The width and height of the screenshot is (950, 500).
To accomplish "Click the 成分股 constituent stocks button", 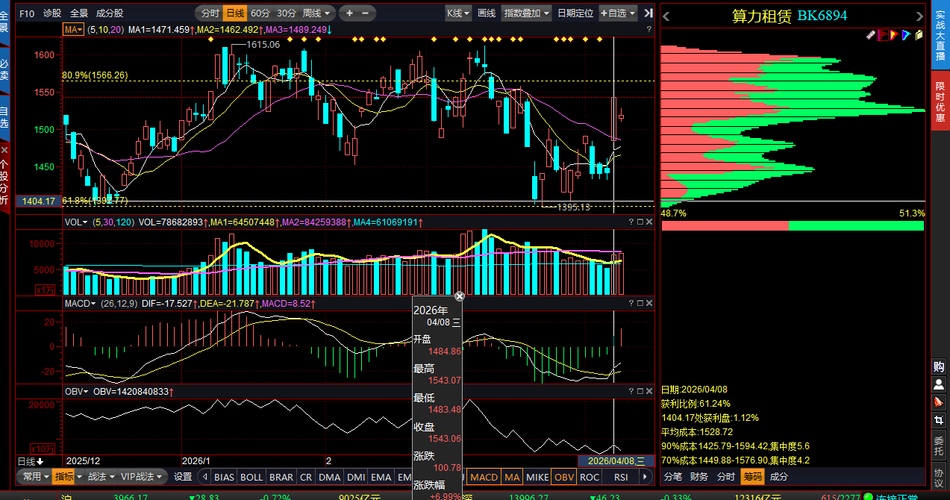I will (x=110, y=13).
